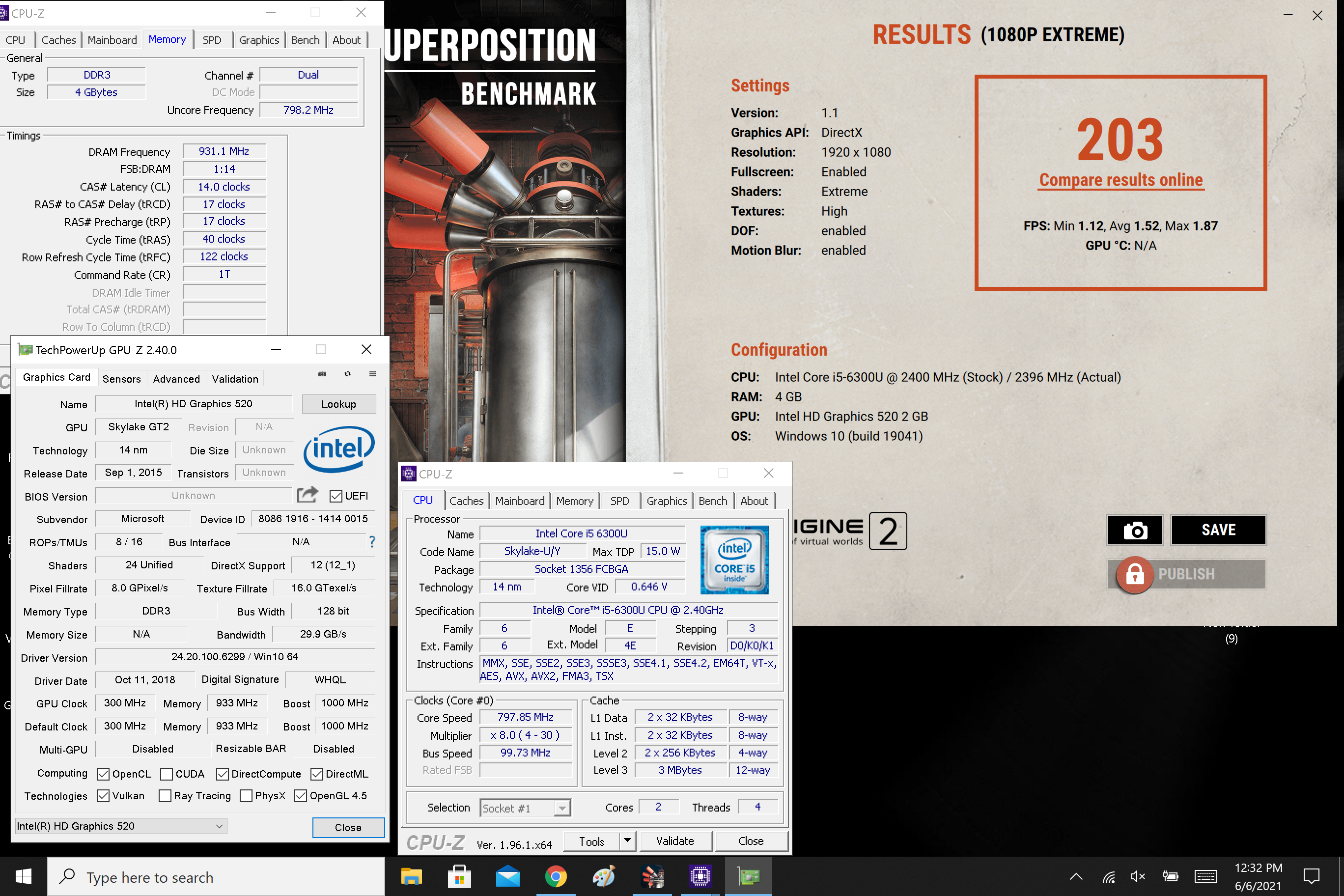Click the Lookup button in GPU-Z

pyautogui.click(x=339, y=404)
